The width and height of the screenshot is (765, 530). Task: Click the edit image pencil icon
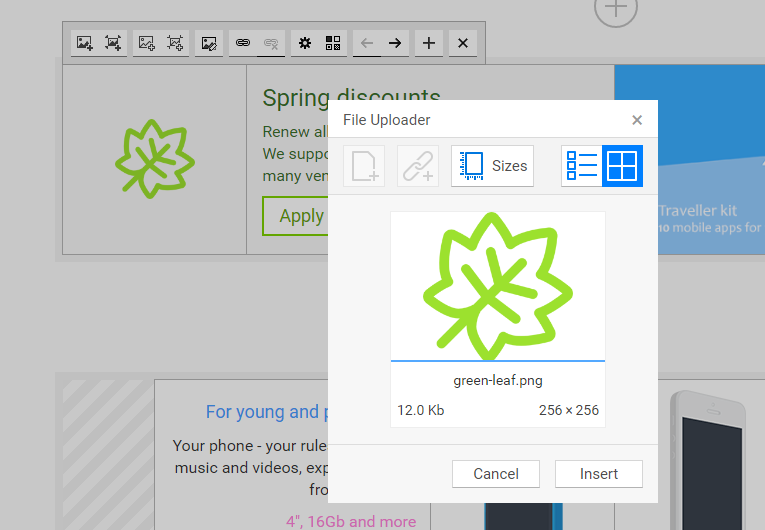[x=209, y=43]
